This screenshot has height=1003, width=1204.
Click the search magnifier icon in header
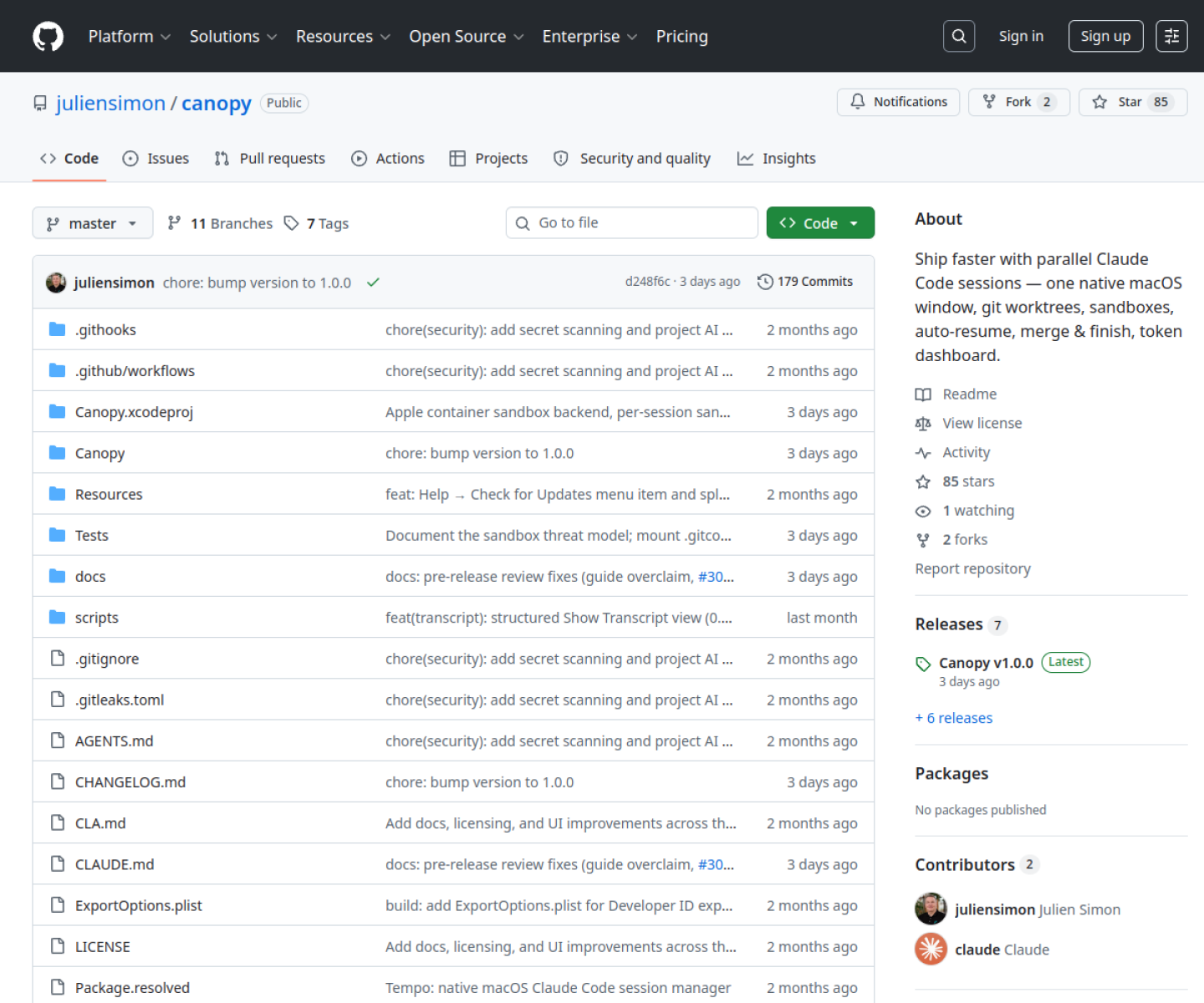959,36
